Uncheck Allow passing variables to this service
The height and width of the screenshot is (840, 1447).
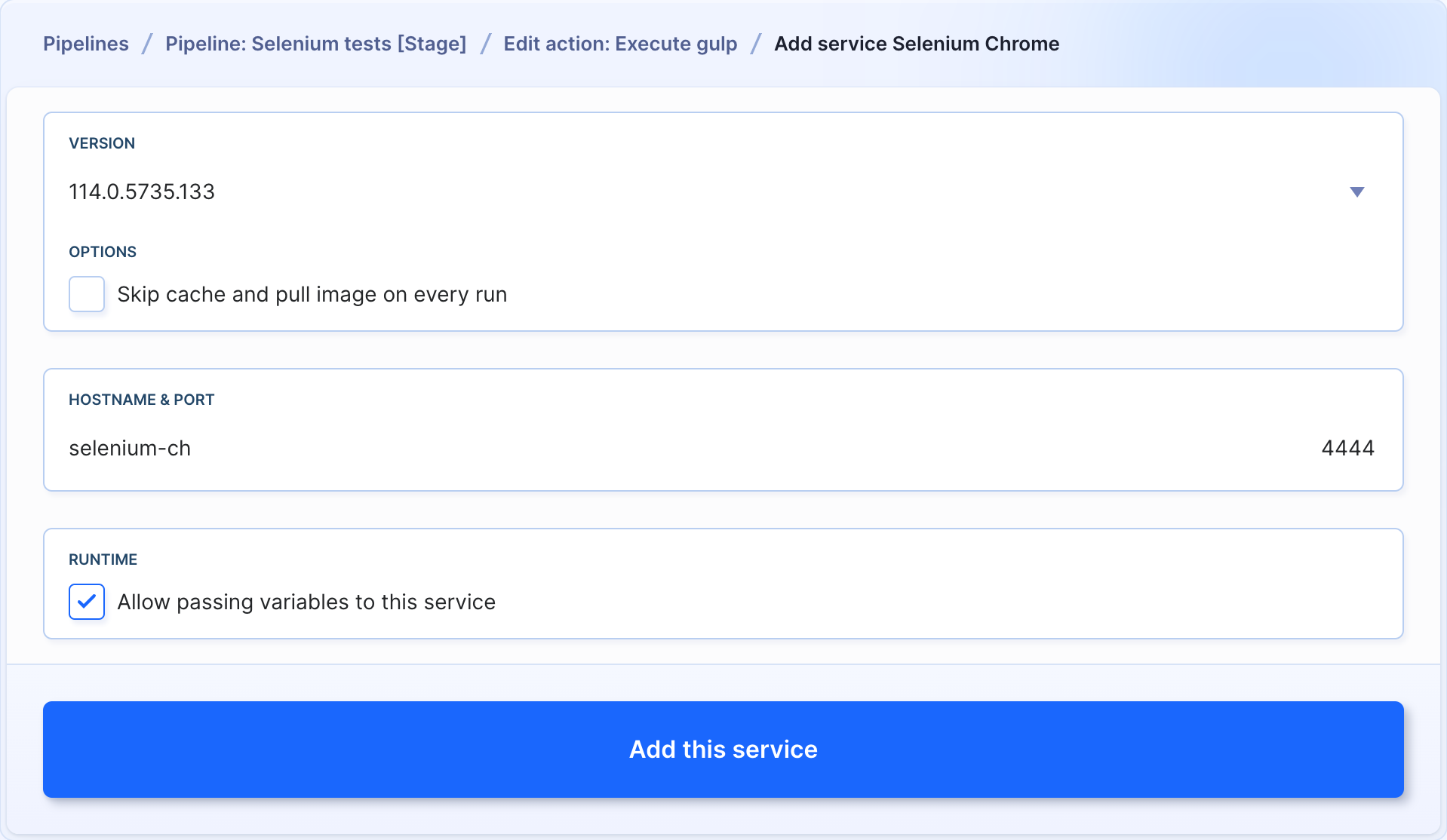point(87,602)
